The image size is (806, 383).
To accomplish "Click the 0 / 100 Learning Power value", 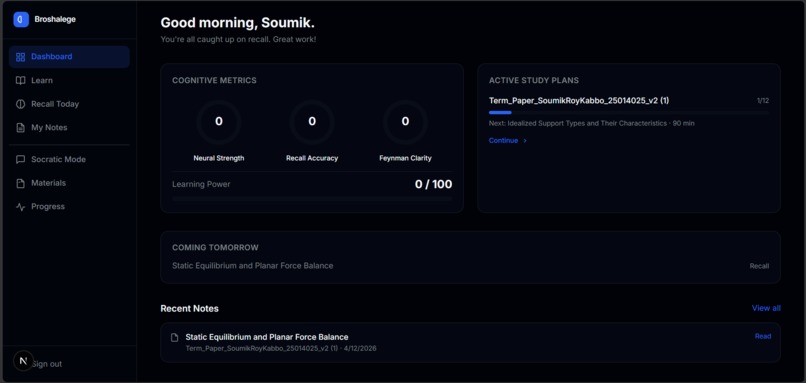I will [433, 184].
